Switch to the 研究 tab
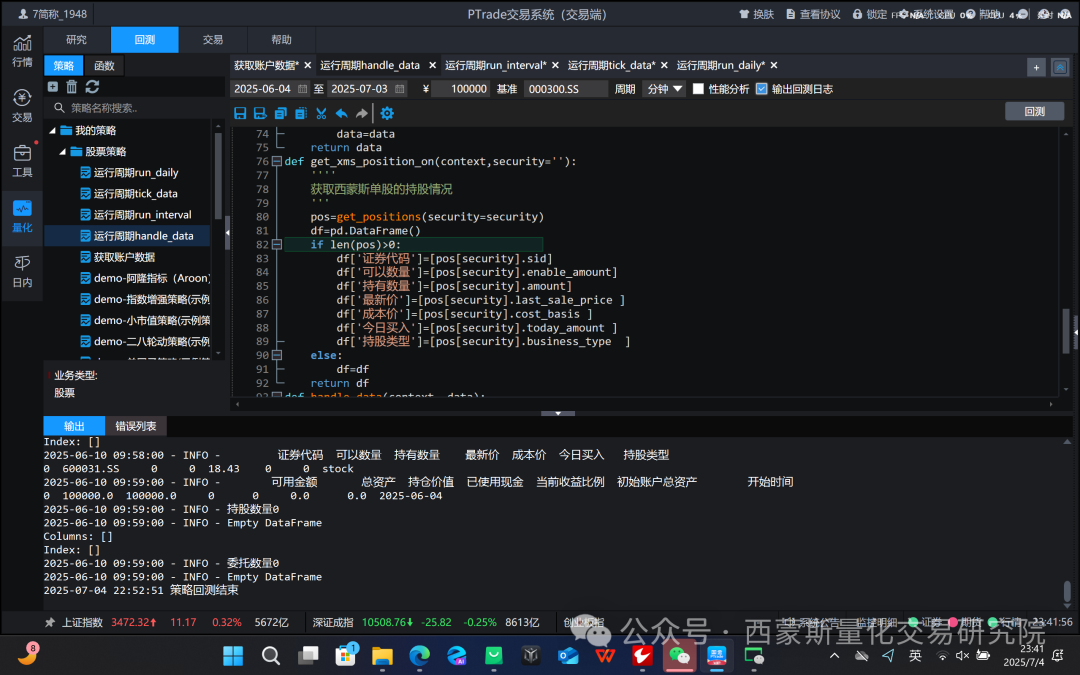 76,40
